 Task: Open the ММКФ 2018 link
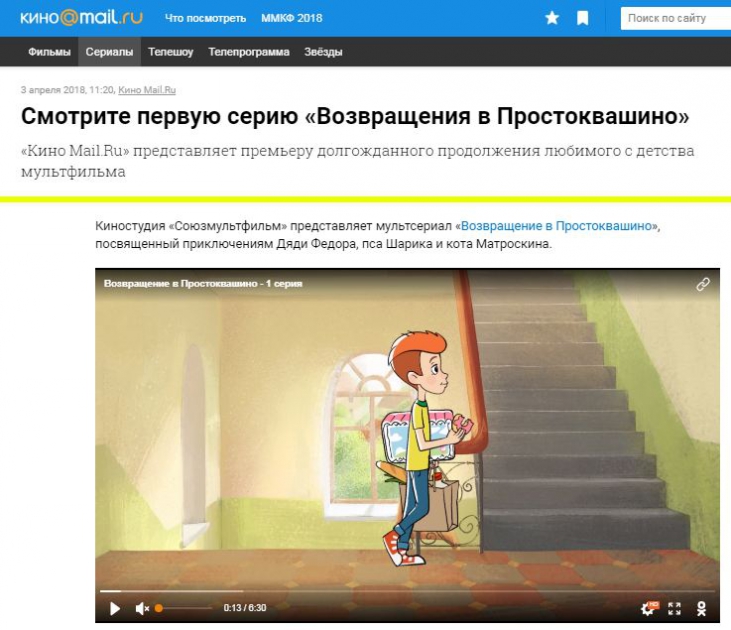(291, 18)
